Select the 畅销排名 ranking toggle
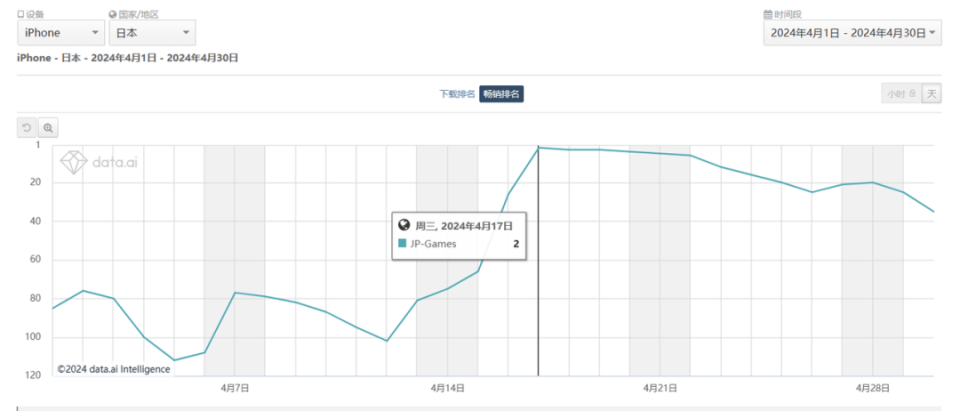 (502, 94)
